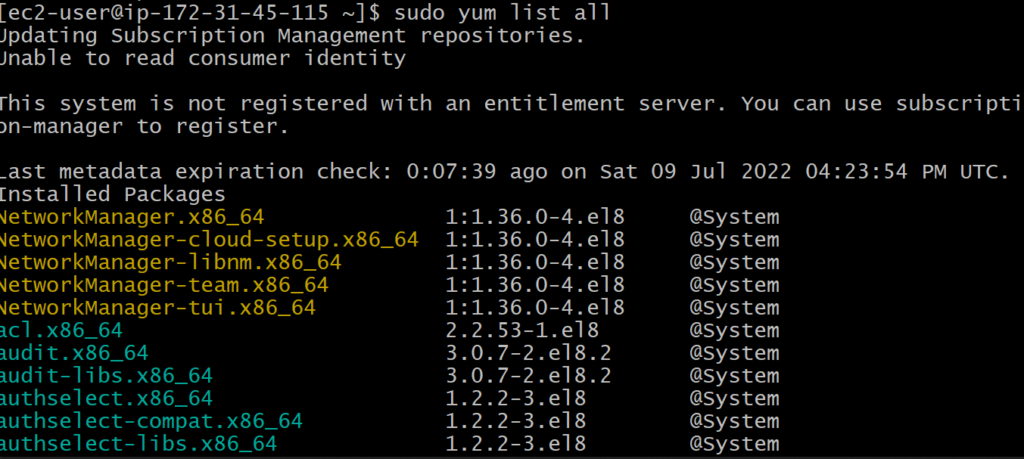Click the acl.x86_64 package name
The width and height of the screenshot is (1024, 459).
(62, 330)
